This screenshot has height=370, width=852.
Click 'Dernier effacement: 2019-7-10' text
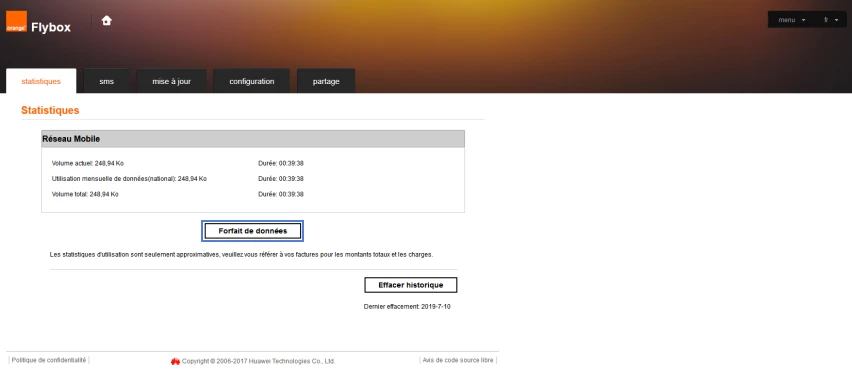click(407, 306)
